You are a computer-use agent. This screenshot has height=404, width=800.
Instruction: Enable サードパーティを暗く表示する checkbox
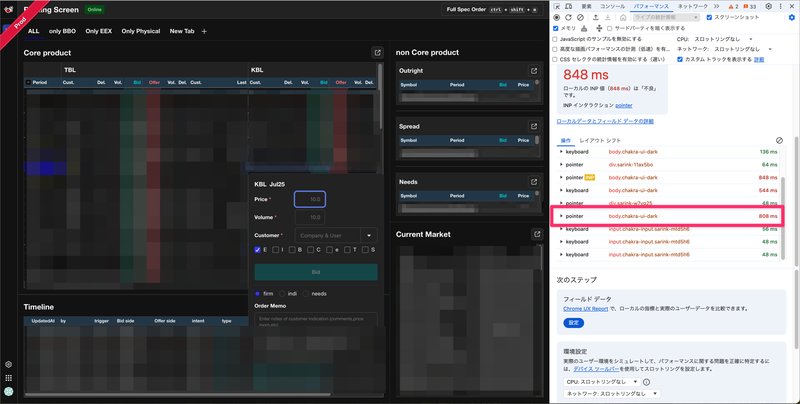click(x=609, y=29)
